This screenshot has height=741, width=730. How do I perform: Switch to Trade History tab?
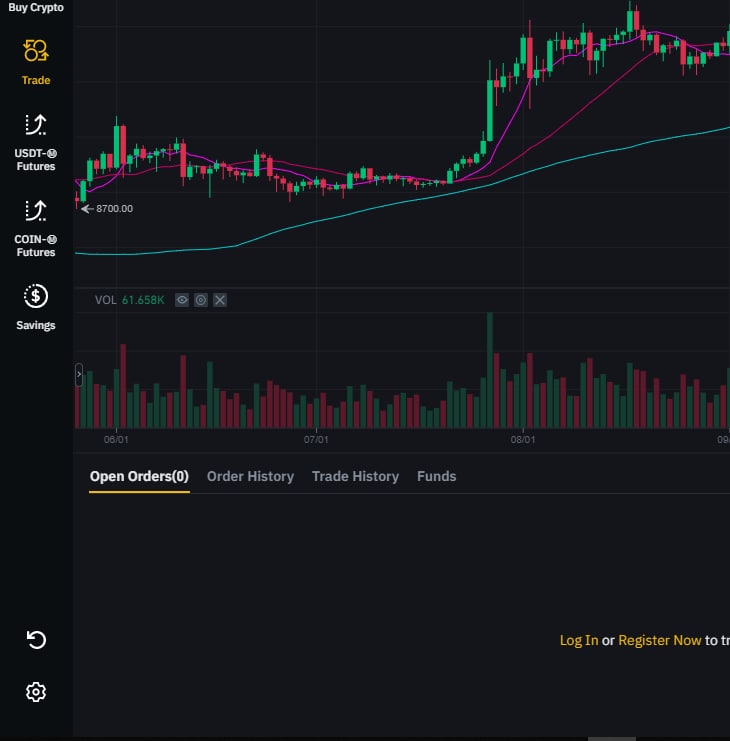[355, 476]
